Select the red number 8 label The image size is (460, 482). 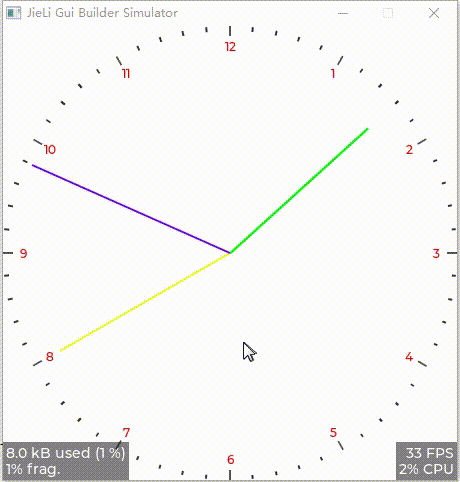click(x=50, y=357)
